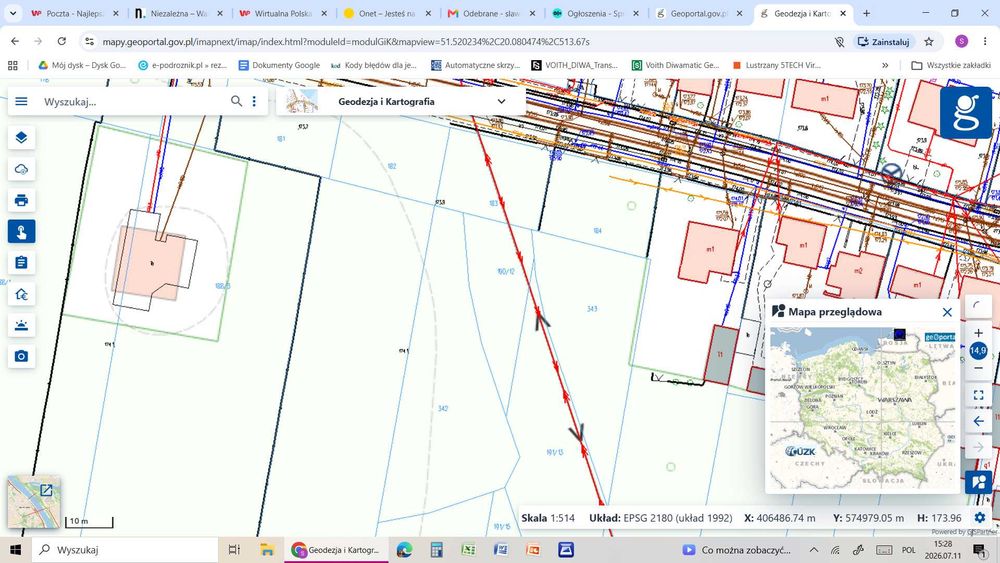Screen dimensions: 1000x563
Task: Switch to Odebrane Gmail browser tab
Action: pos(492,13)
